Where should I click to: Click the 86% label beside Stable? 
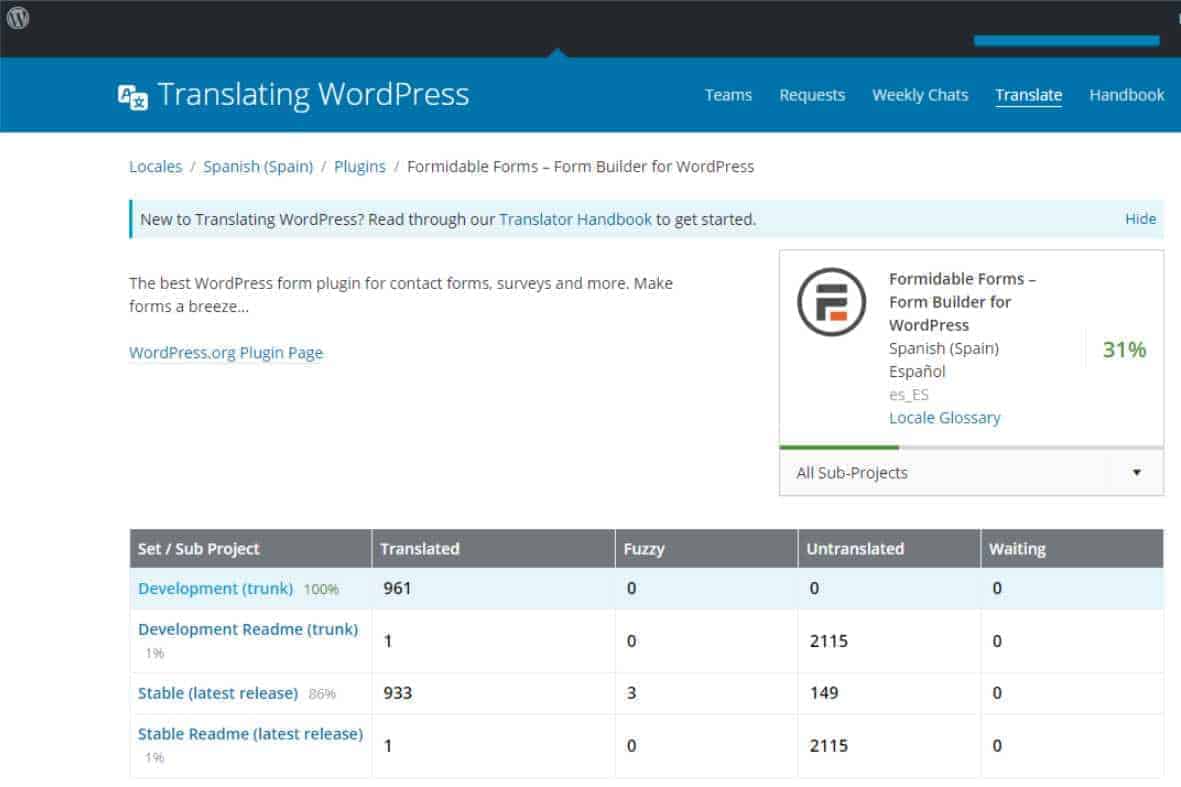pyautogui.click(x=322, y=694)
